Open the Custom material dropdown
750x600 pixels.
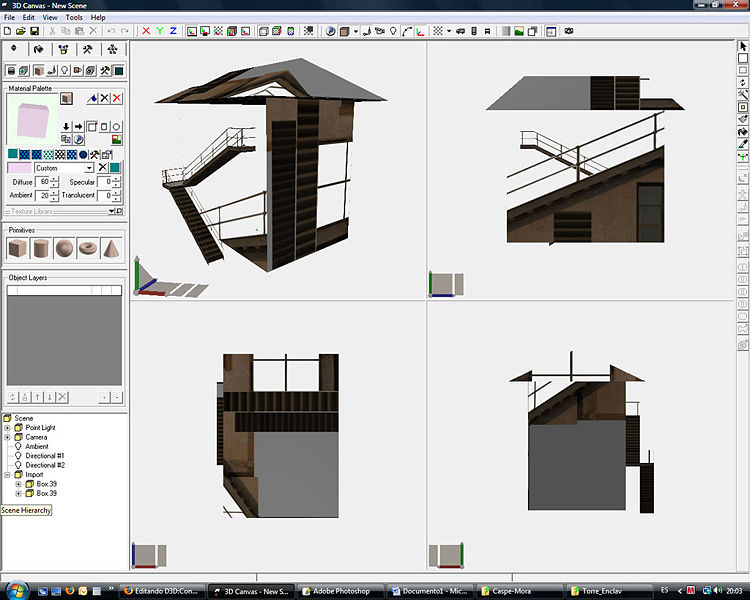point(89,168)
